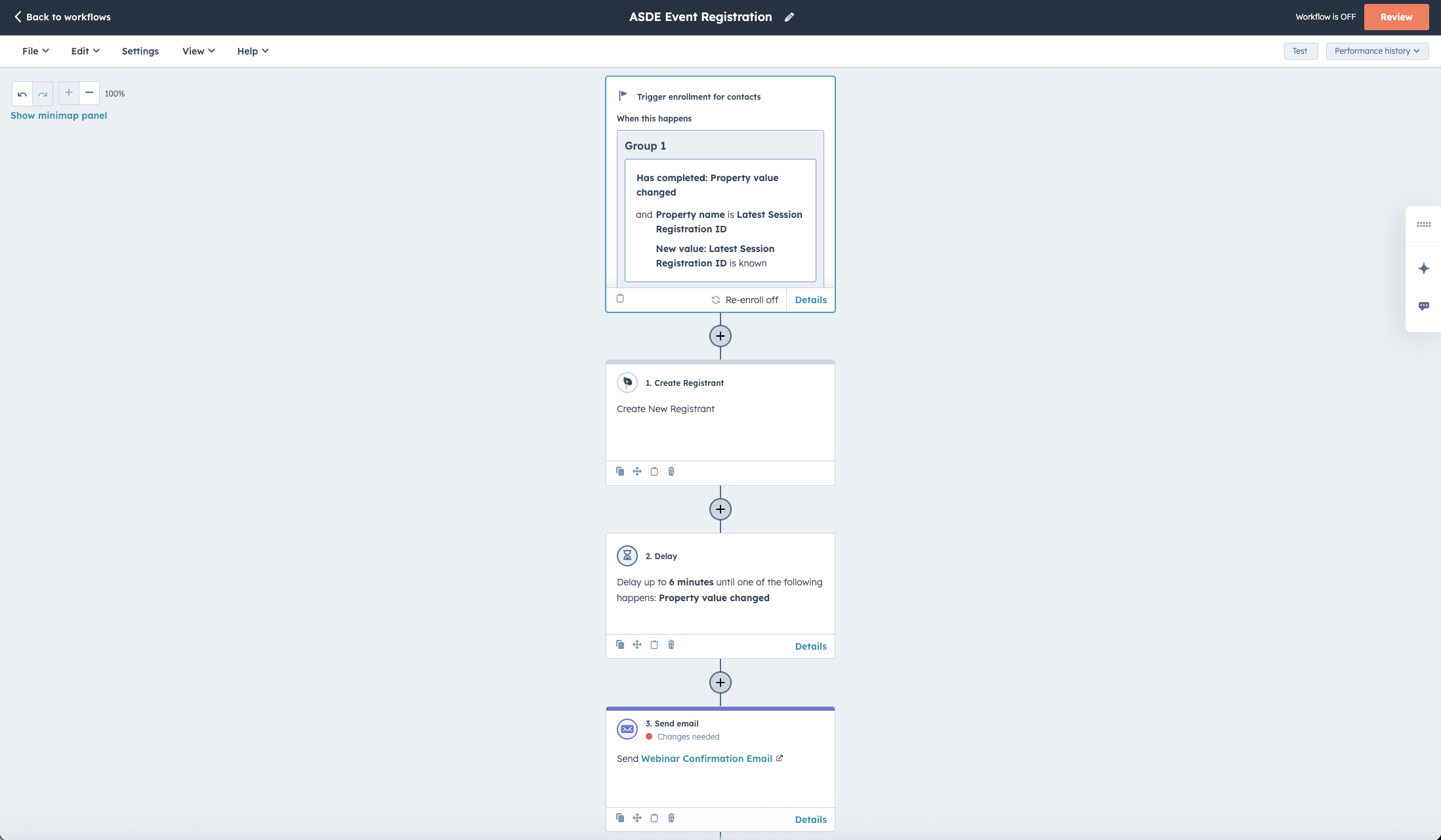This screenshot has width=1441, height=840.
Task: Open Webinar Confirmation Email link
Action: 712,759
